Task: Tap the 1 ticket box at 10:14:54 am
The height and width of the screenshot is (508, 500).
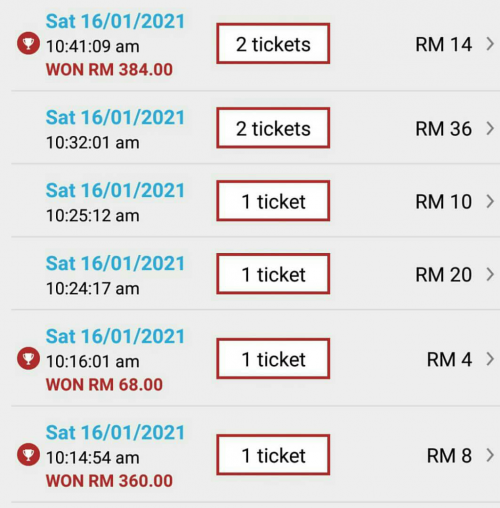Action: (273, 455)
